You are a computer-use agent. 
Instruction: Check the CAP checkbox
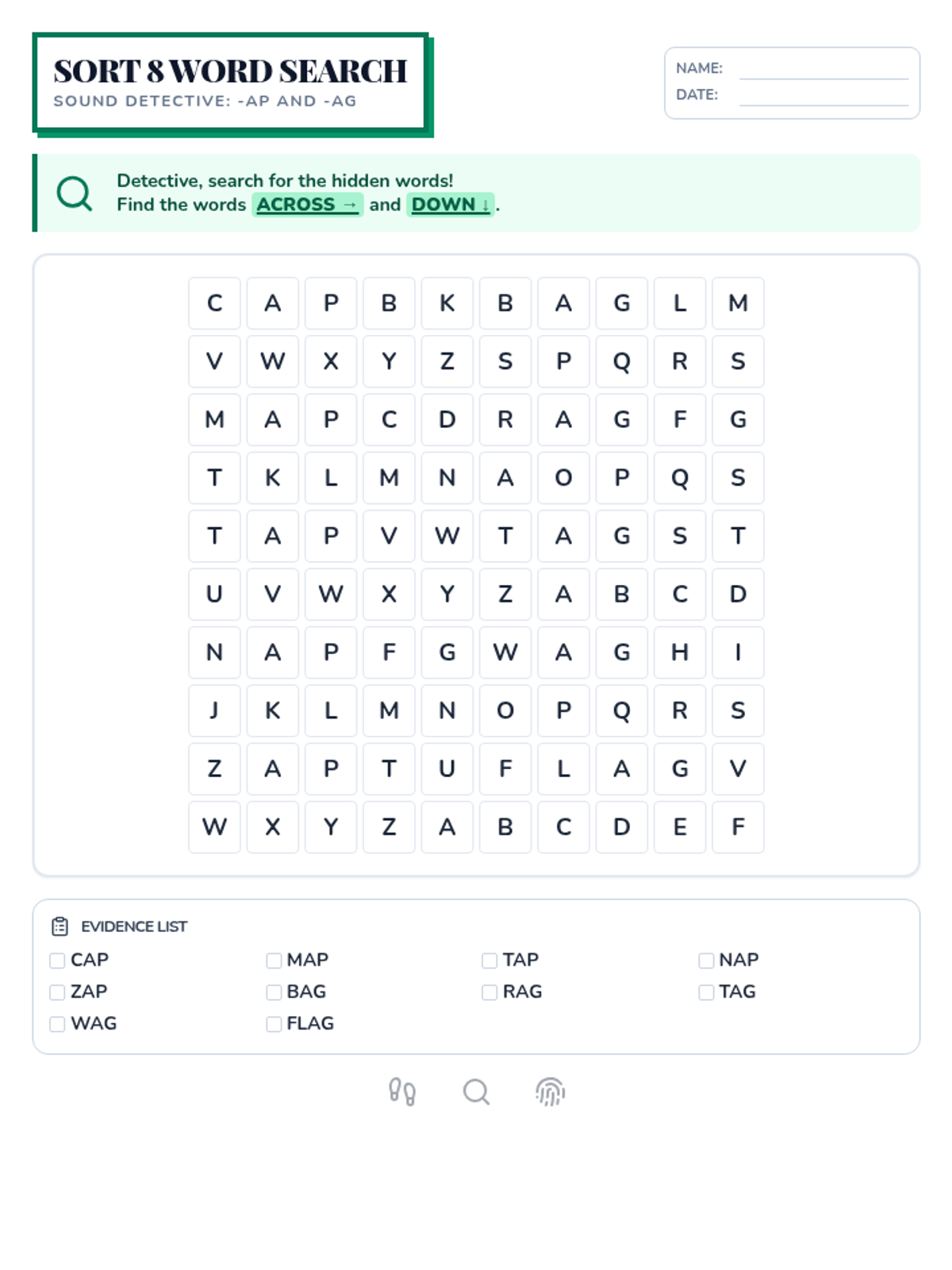pyautogui.click(x=57, y=960)
